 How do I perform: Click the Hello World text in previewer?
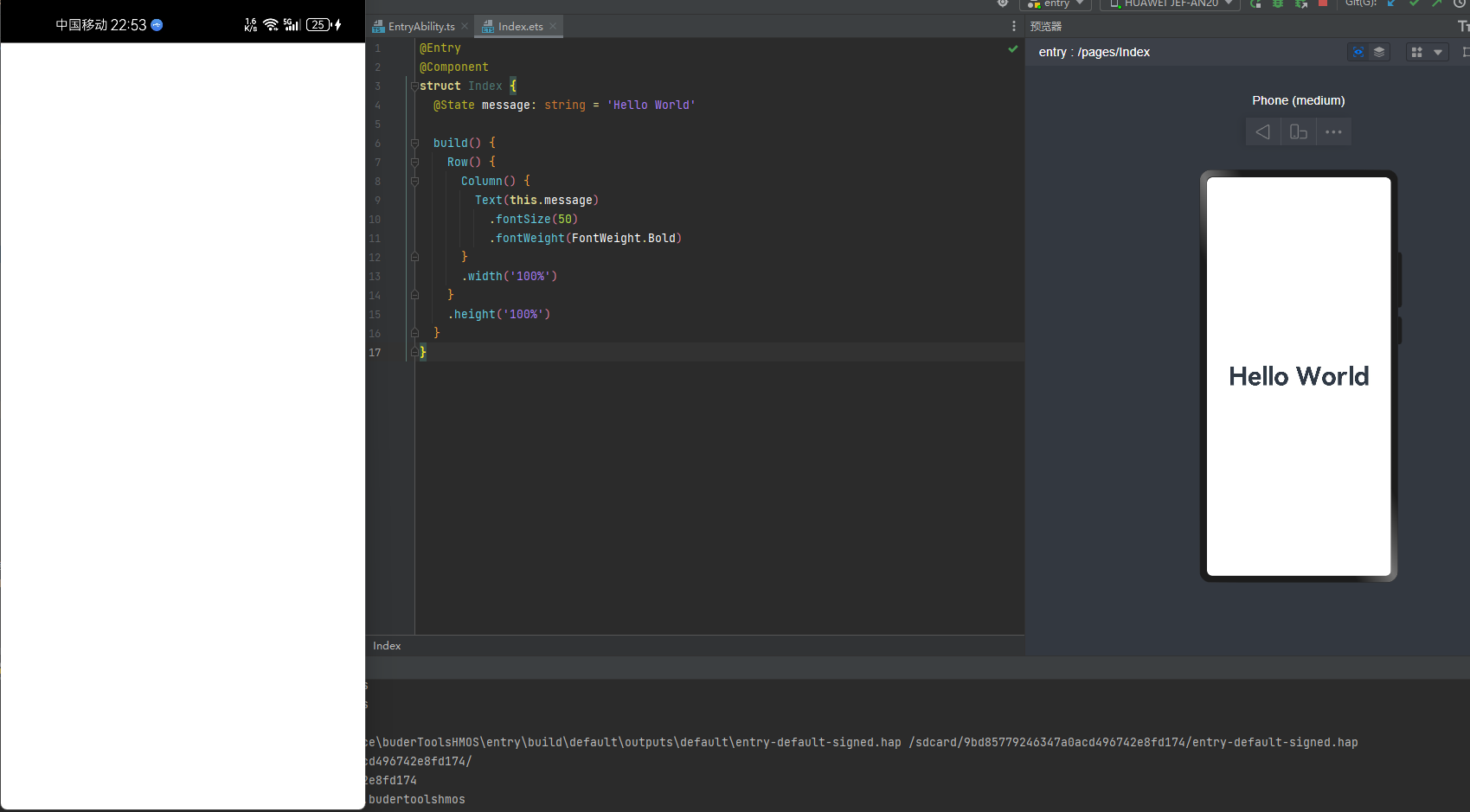coord(1299,377)
